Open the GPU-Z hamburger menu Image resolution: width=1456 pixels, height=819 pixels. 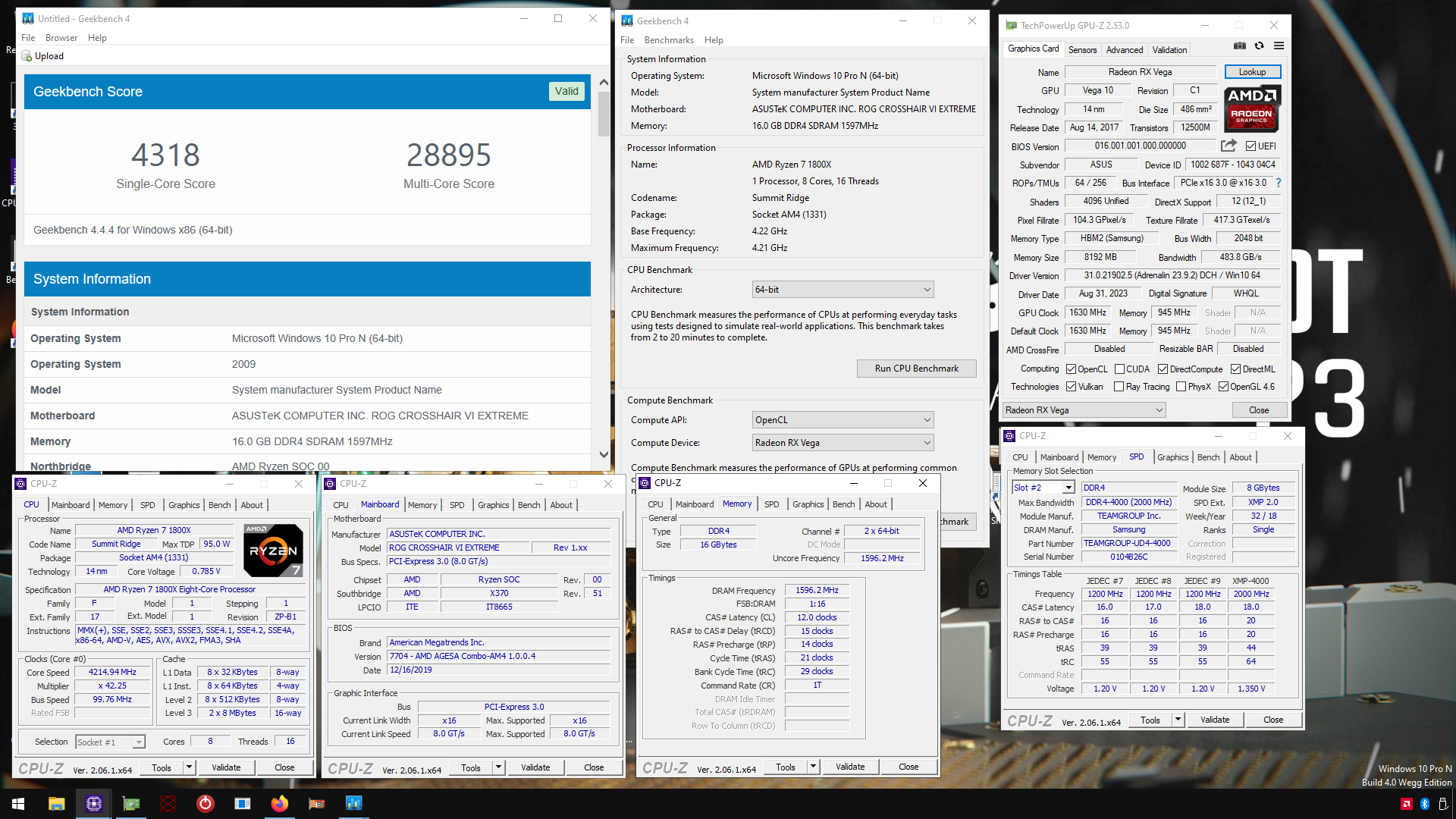tap(1279, 46)
